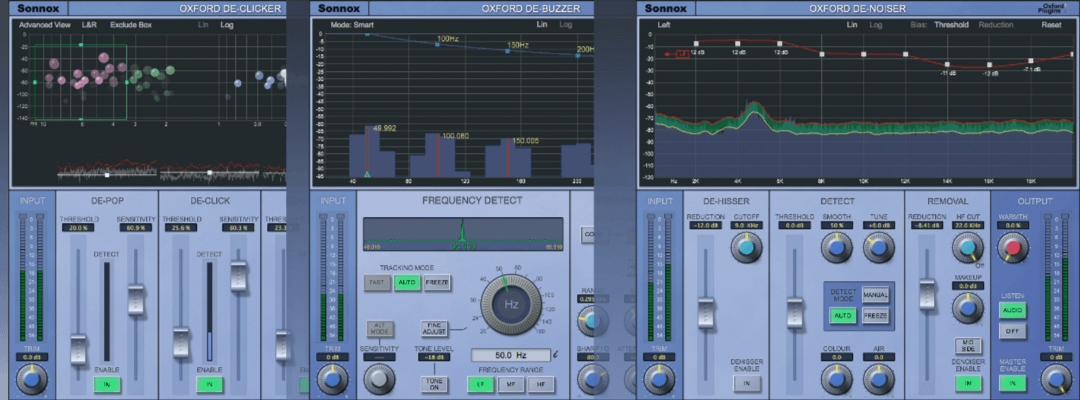Click the De-Click Sensitivity fader

(x=238, y=275)
